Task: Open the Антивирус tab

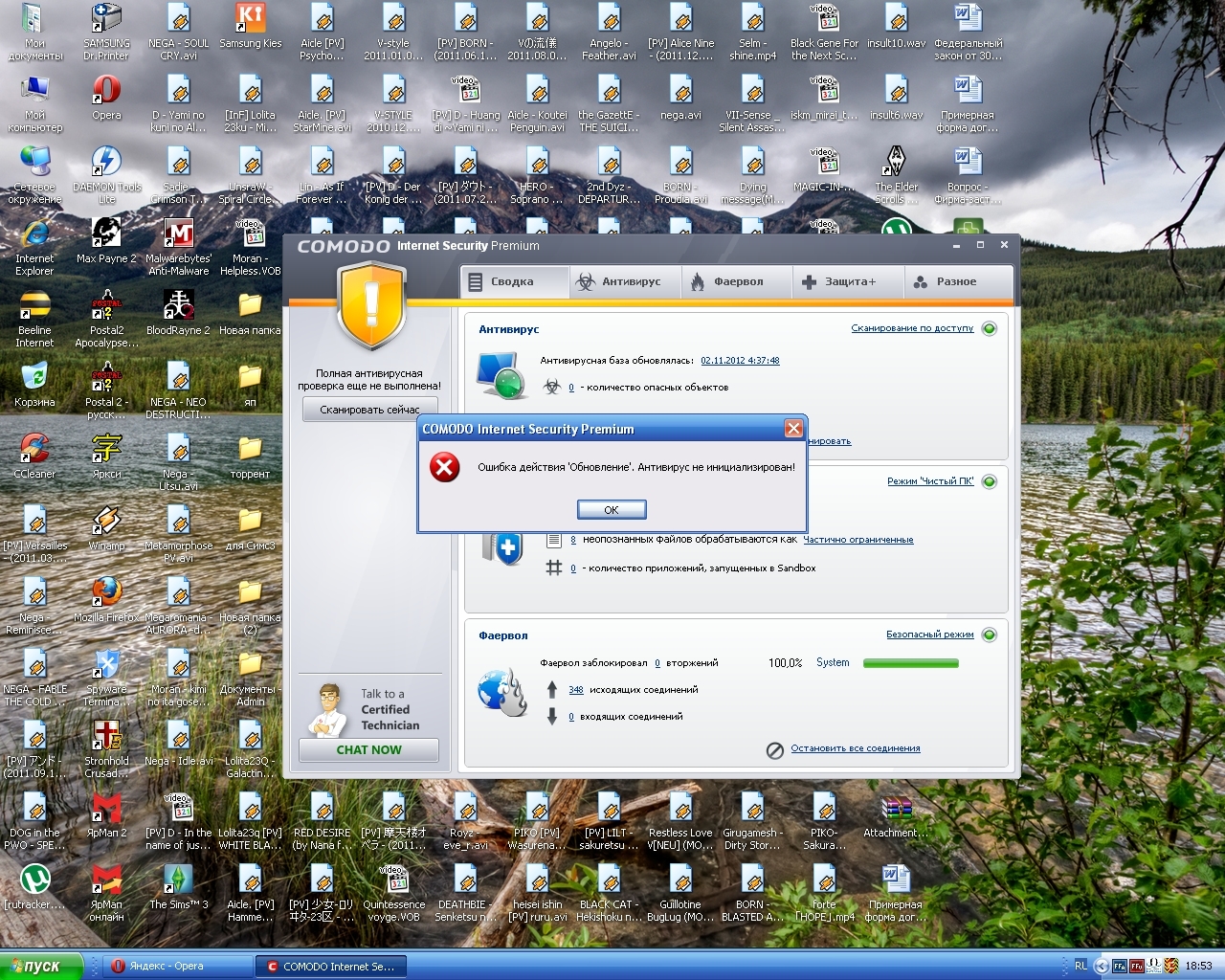Action: [x=619, y=281]
